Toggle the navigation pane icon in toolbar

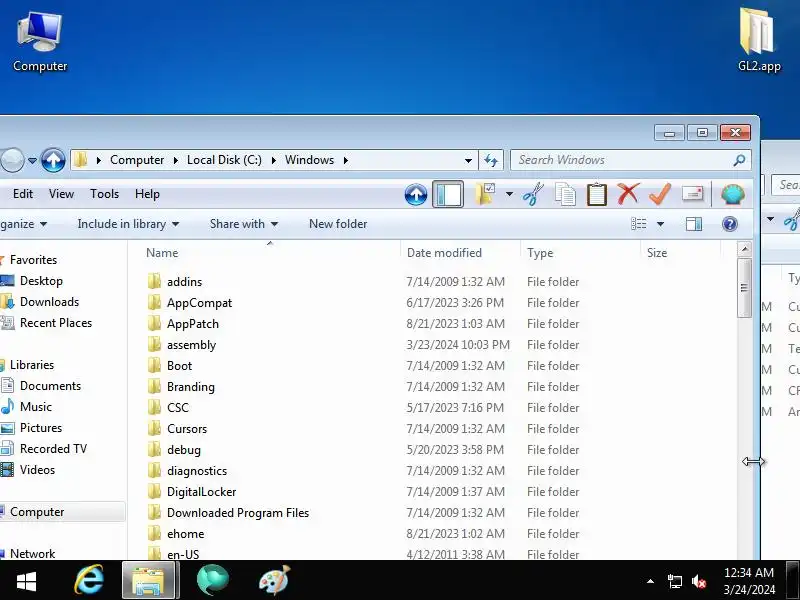pos(448,194)
